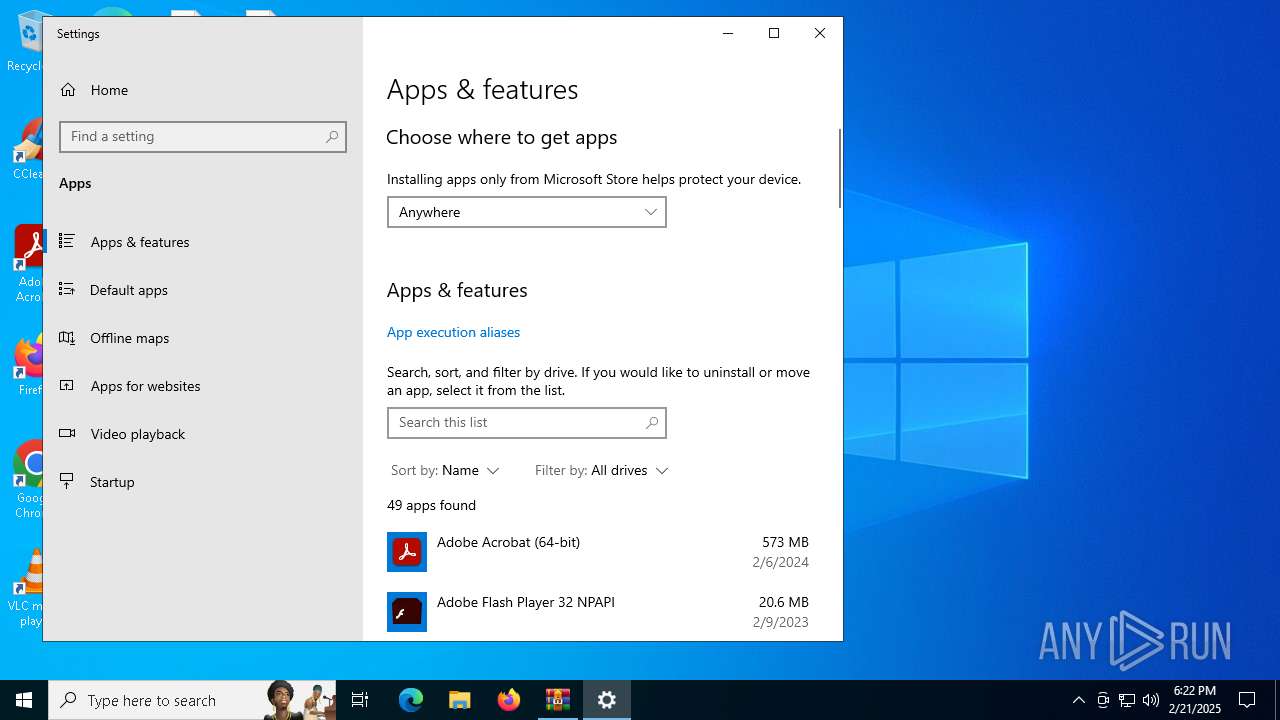This screenshot has height=720, width=1280.
Task: Click Settings gear in taskbar
Action: [x=607, y=700]
